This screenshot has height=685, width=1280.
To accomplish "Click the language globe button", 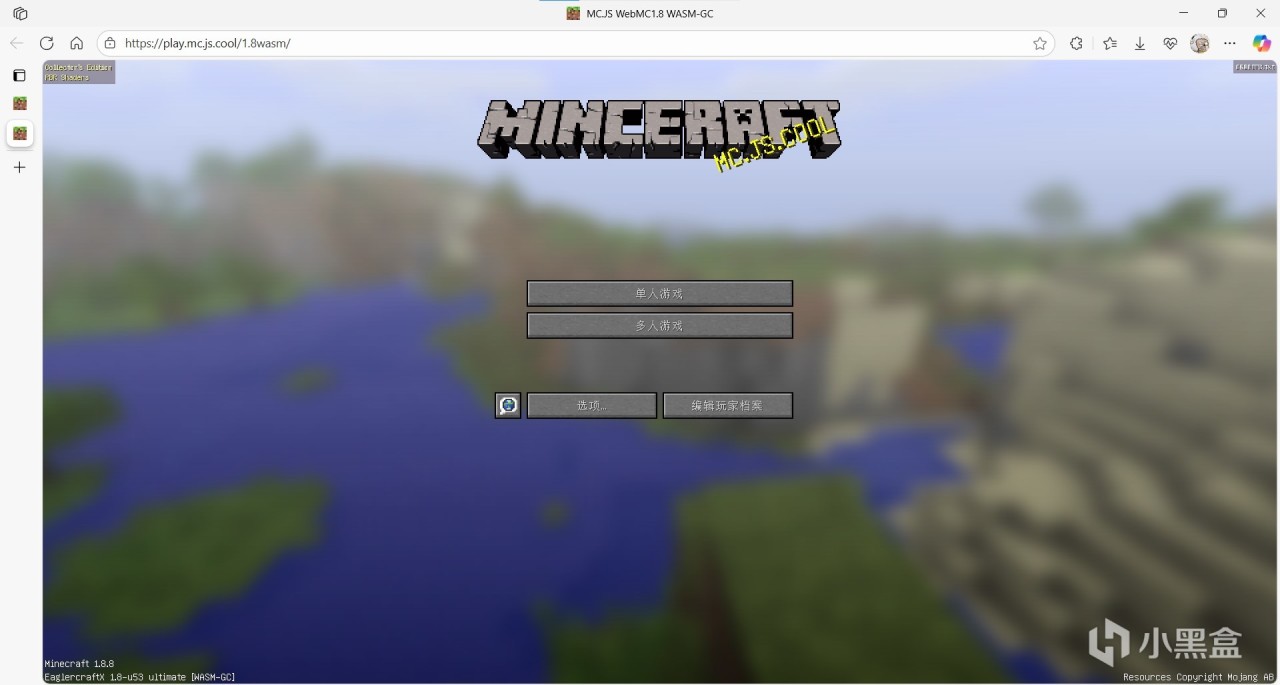I will tap(508, 405).
